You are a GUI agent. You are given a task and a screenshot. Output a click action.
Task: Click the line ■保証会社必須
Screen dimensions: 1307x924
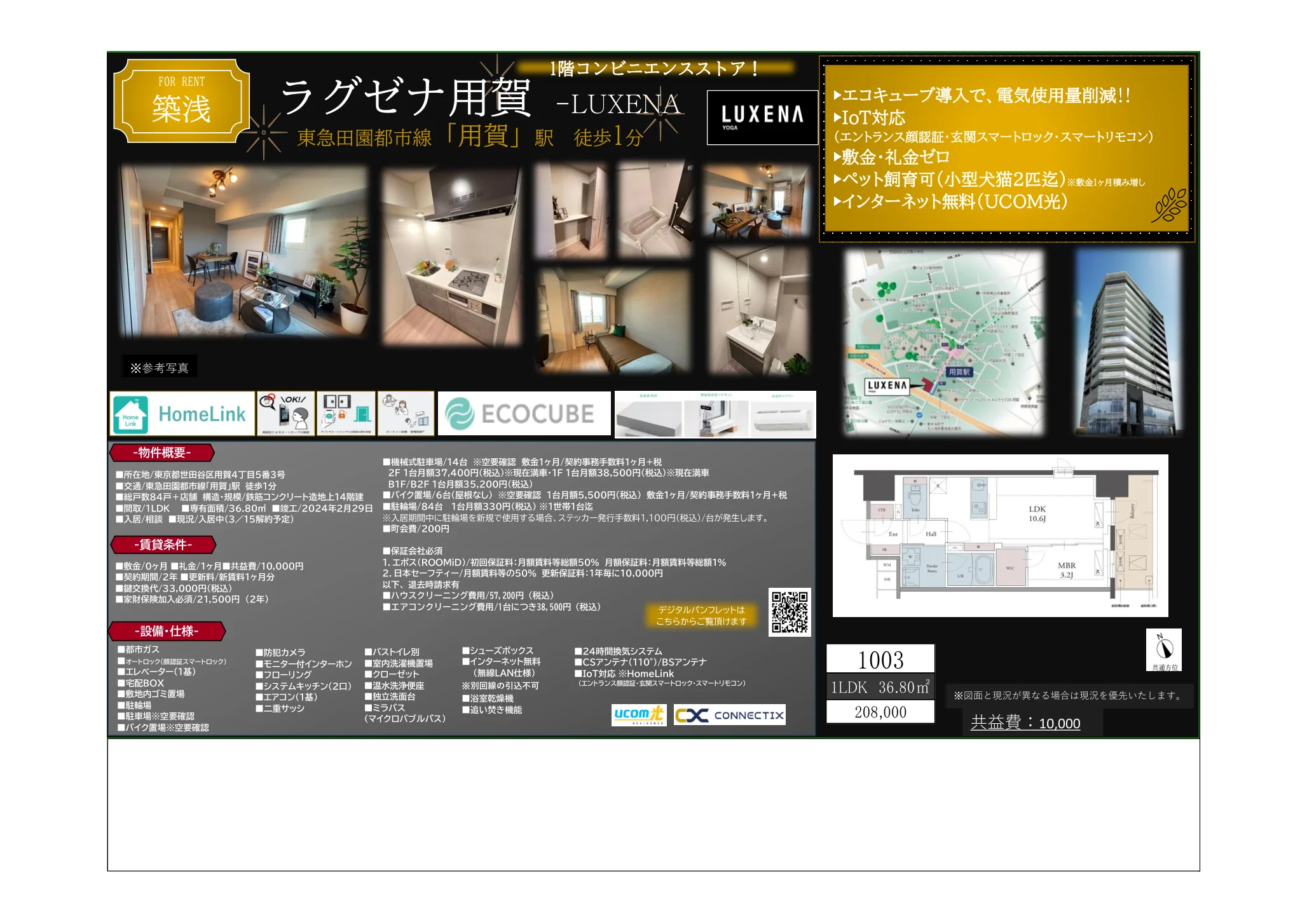point(413,551)
